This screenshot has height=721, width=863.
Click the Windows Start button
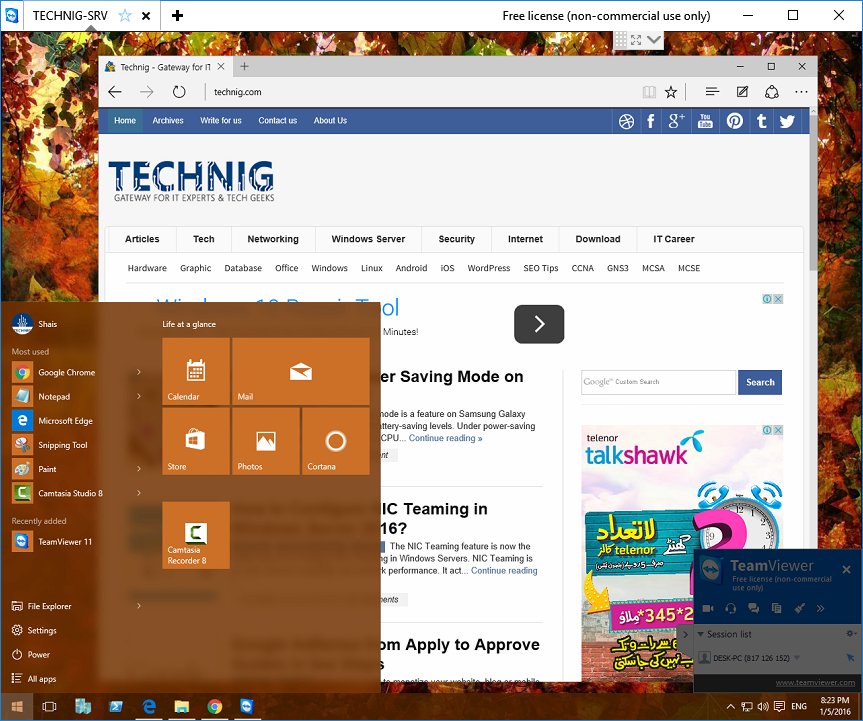(x=17, y=707)
